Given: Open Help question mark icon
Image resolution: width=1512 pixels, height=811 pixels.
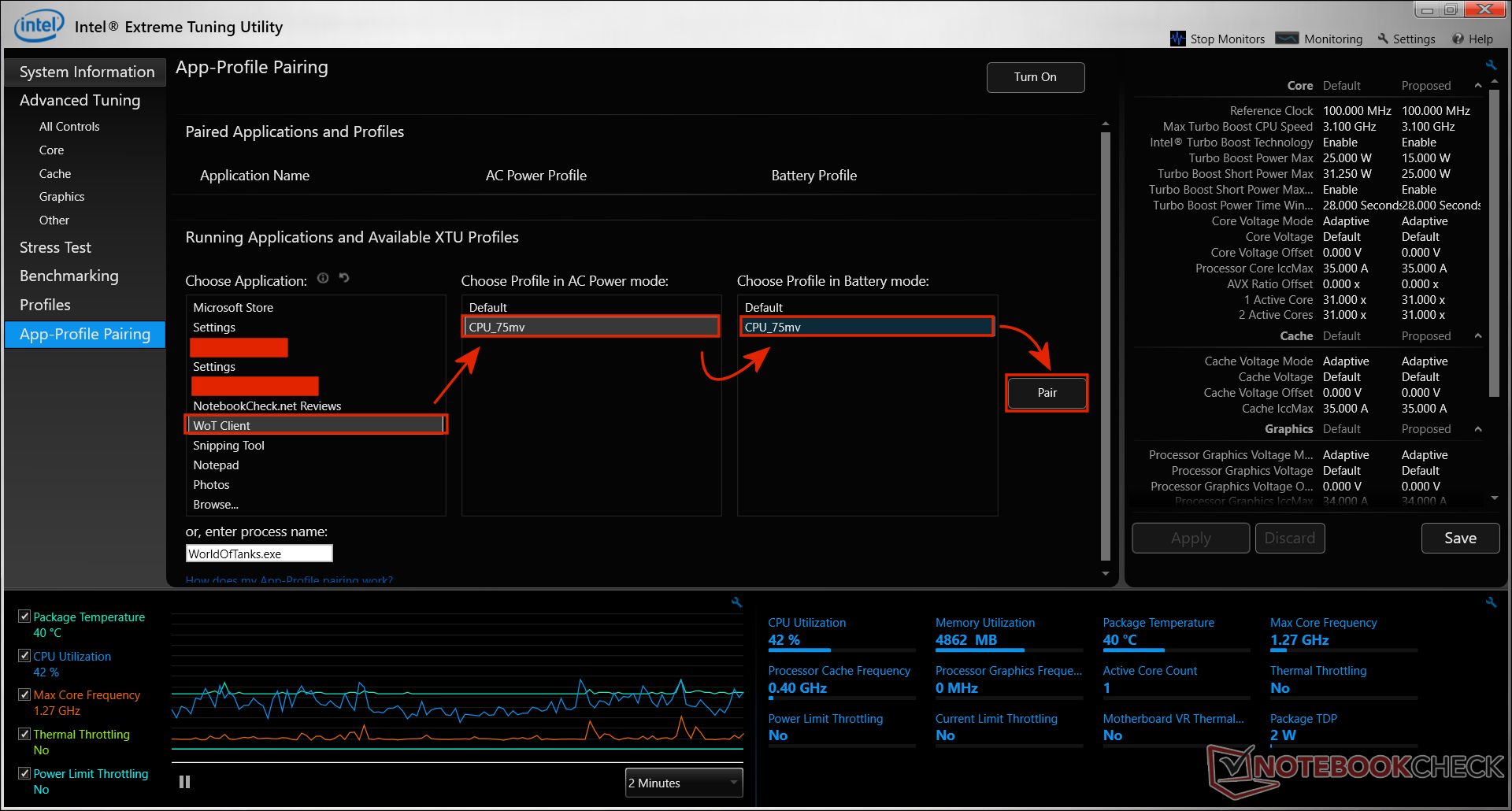Looking at the screenshot, I should tap(1458, 39).
